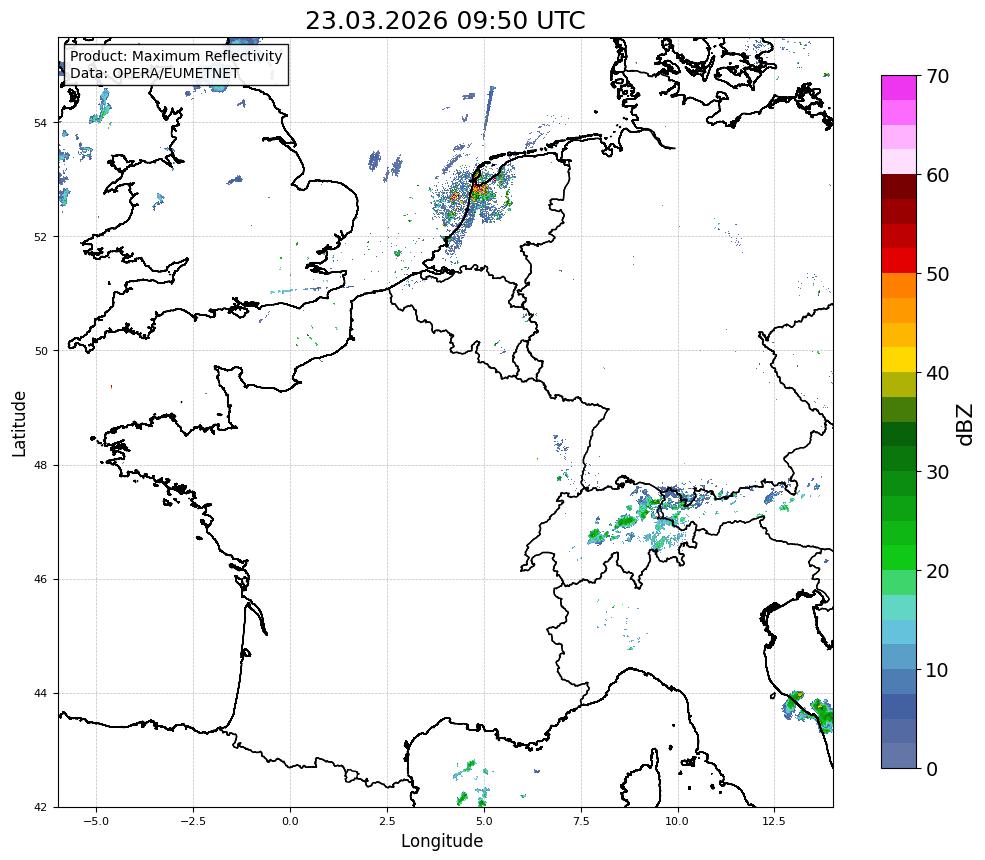Click the "Longitude" axis label
The height and width of the screenshot is (860, 985).
[442, 841]
